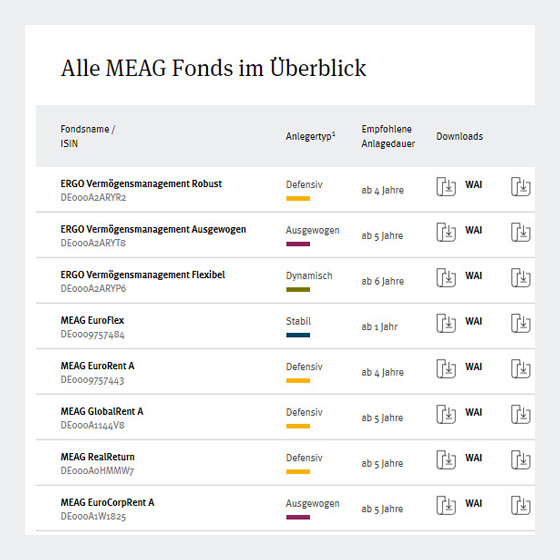Download WAI document for MEAG EuroCorpRent A
The height and width of the screenshot is (560, 560).
(x=446, y=505)
